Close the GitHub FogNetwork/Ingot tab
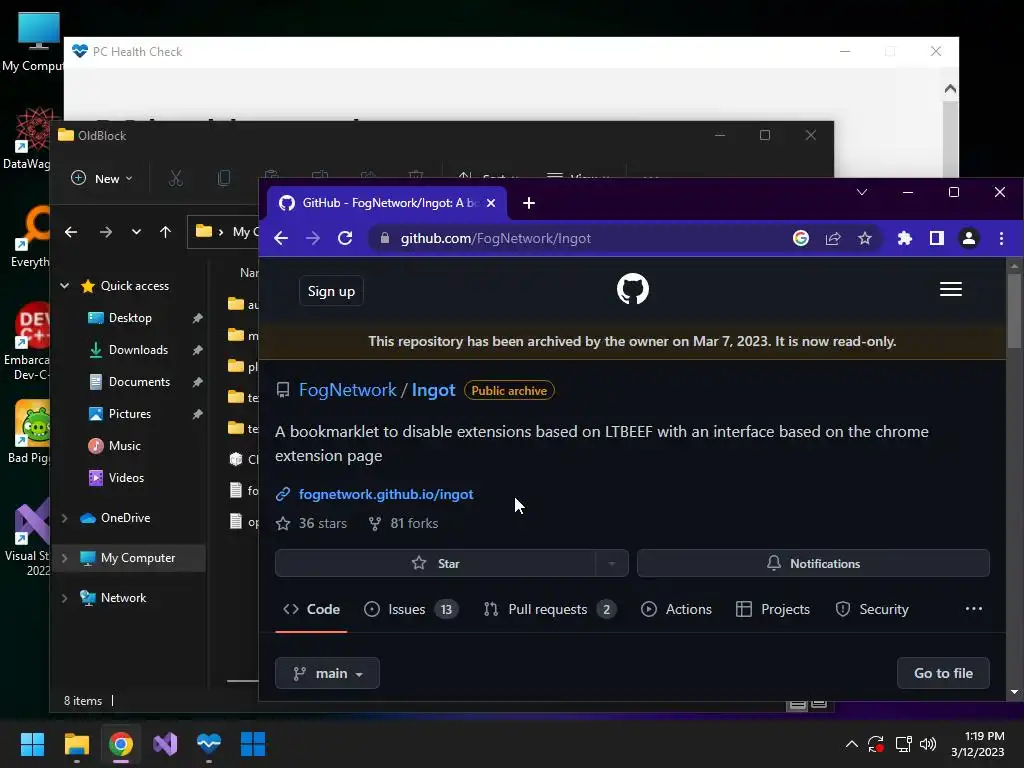 [x=491, y=203]
